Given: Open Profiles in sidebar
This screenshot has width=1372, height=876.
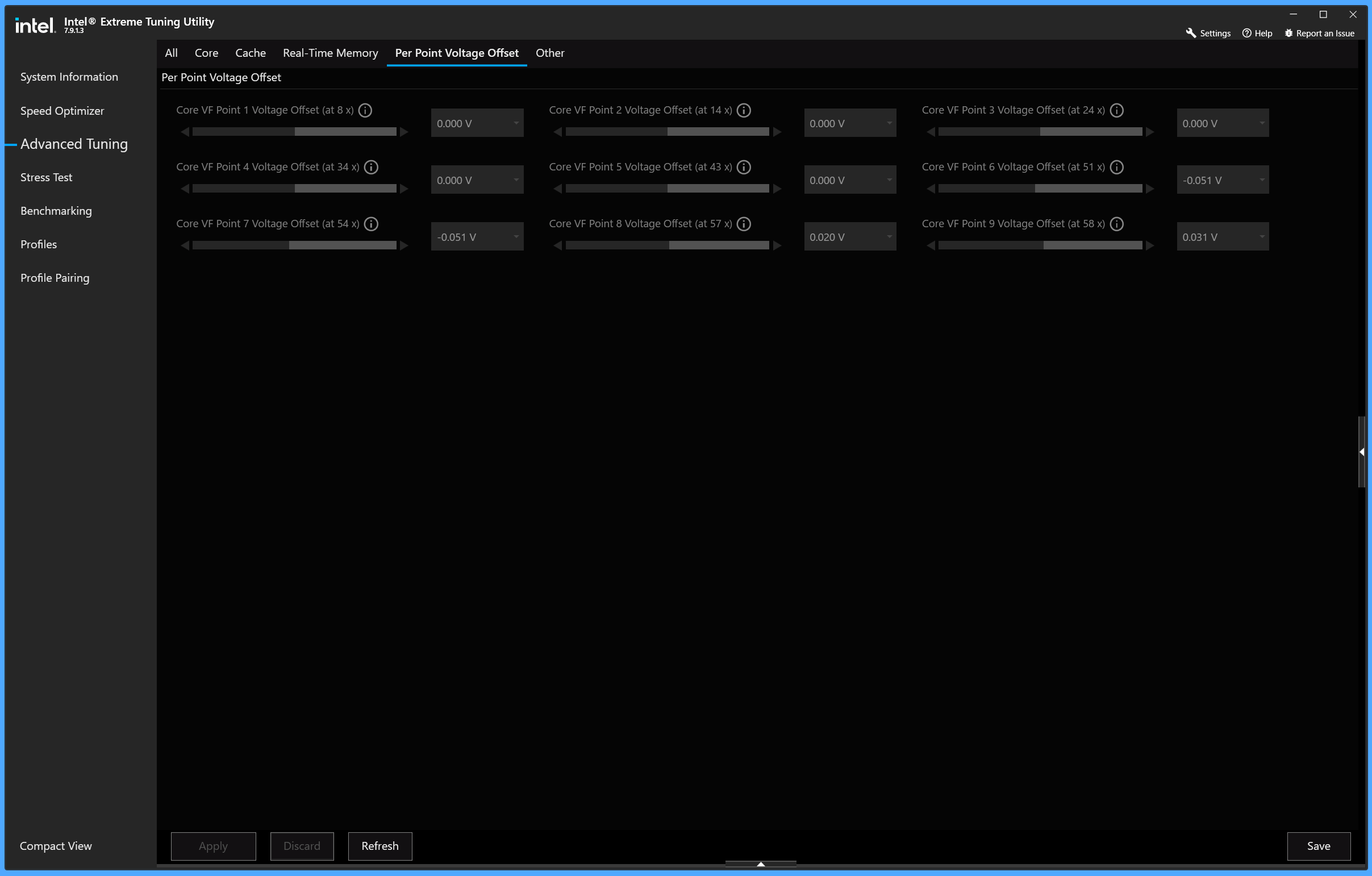Looking at the screenshot, I should click(38, 244).
